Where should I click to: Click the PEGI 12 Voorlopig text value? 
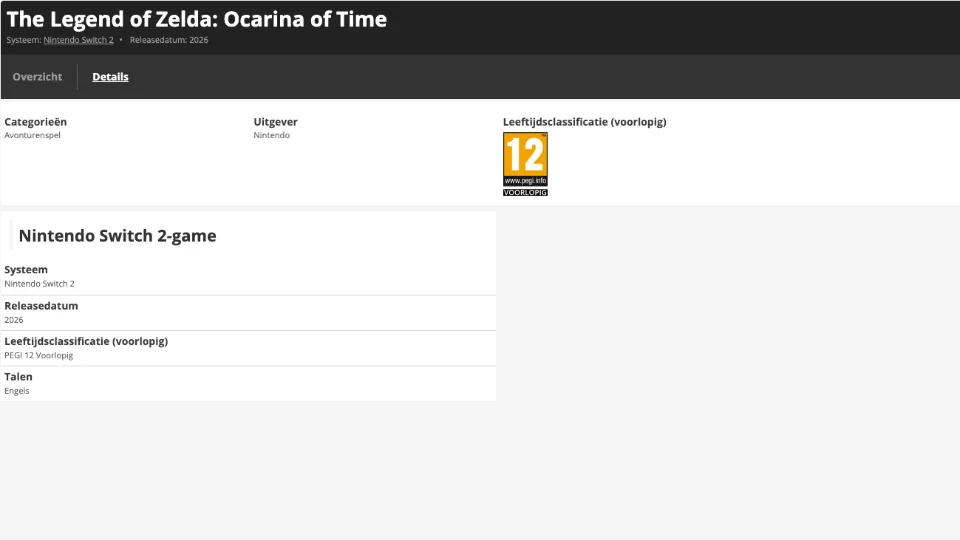tap(39, 356)
